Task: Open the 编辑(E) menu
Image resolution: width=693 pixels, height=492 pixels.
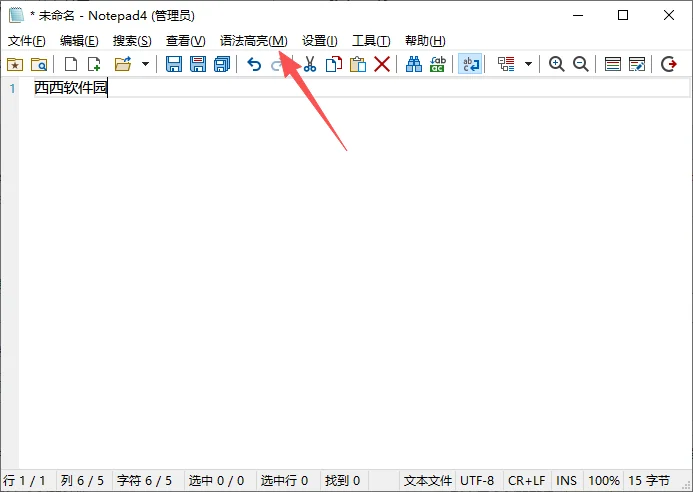Action: 79,41
